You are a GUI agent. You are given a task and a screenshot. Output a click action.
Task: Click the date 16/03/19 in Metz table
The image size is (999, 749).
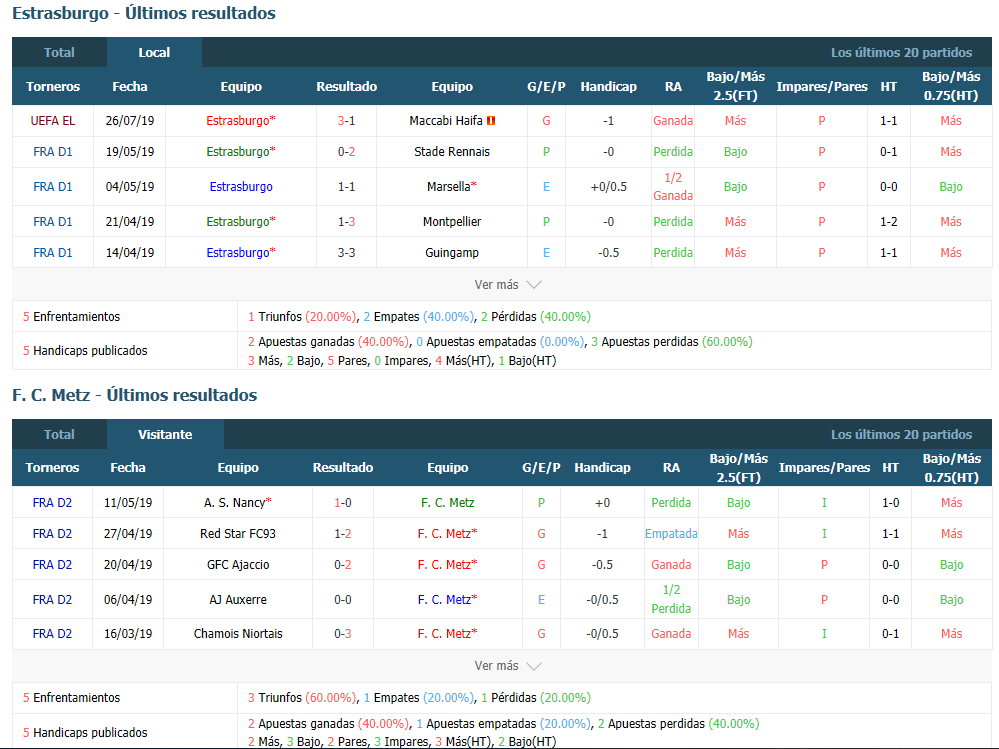point(128,634)
